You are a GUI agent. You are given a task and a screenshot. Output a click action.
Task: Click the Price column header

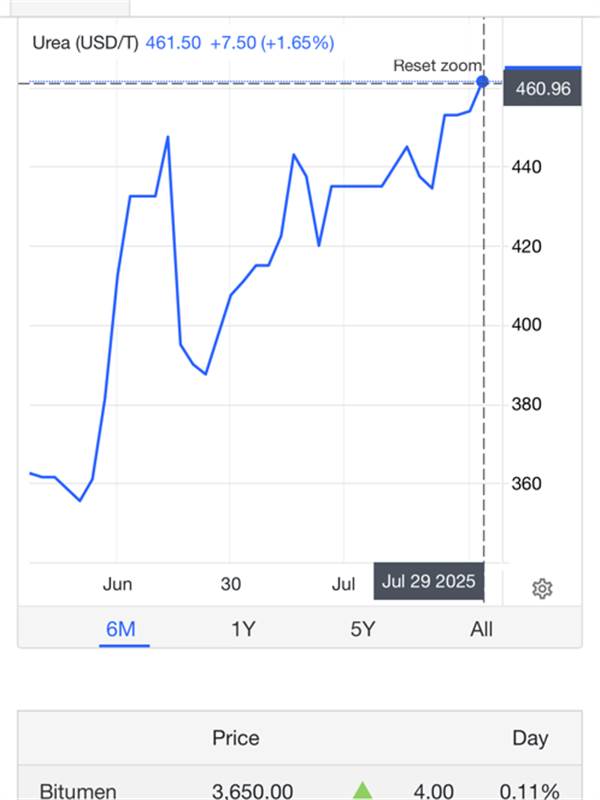coord(236,738)
